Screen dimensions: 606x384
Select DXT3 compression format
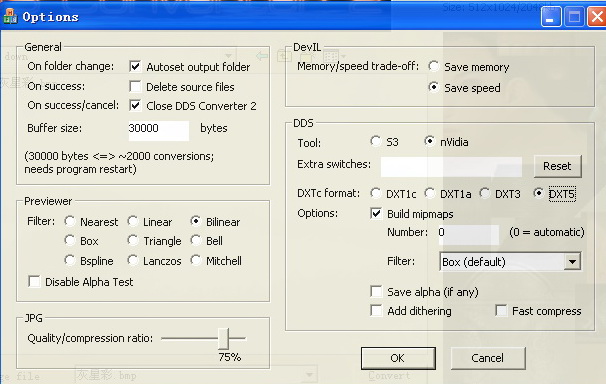coord(485,193)
